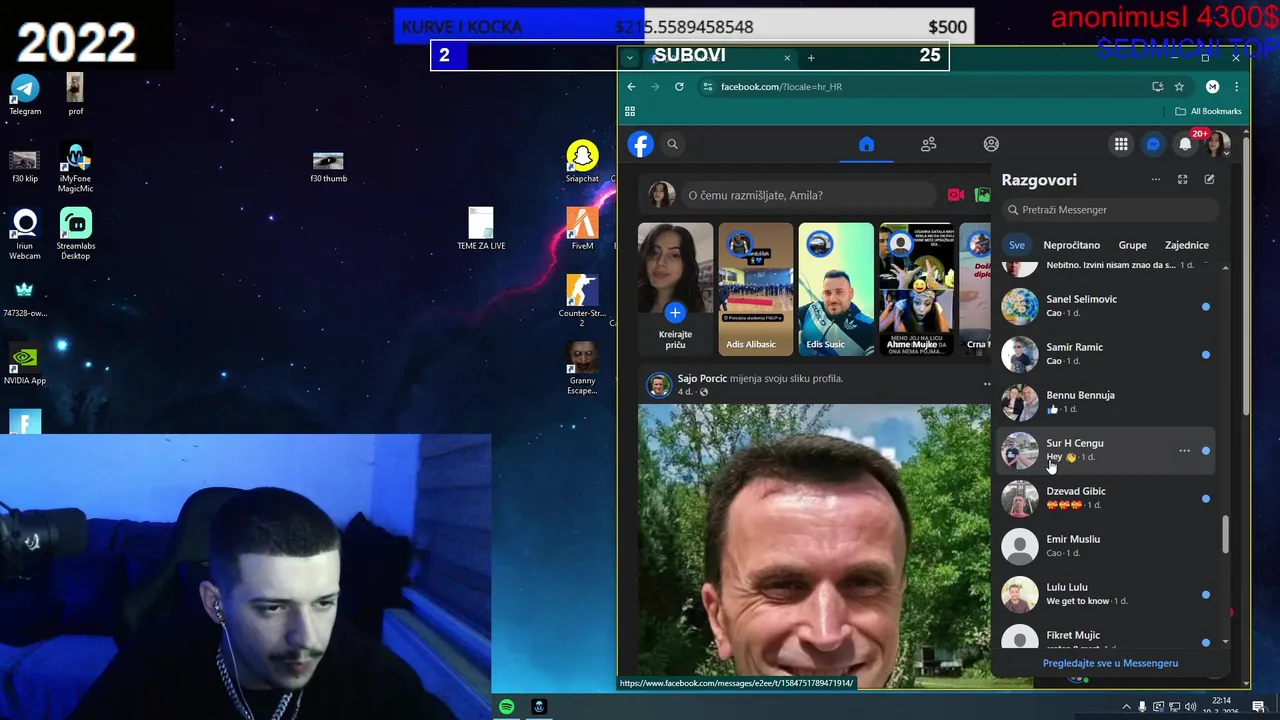Image resolution: width=1280 pixels, height=720 pixels.
Task: Open the prof image on the desktop
Action: coord(75,93)
